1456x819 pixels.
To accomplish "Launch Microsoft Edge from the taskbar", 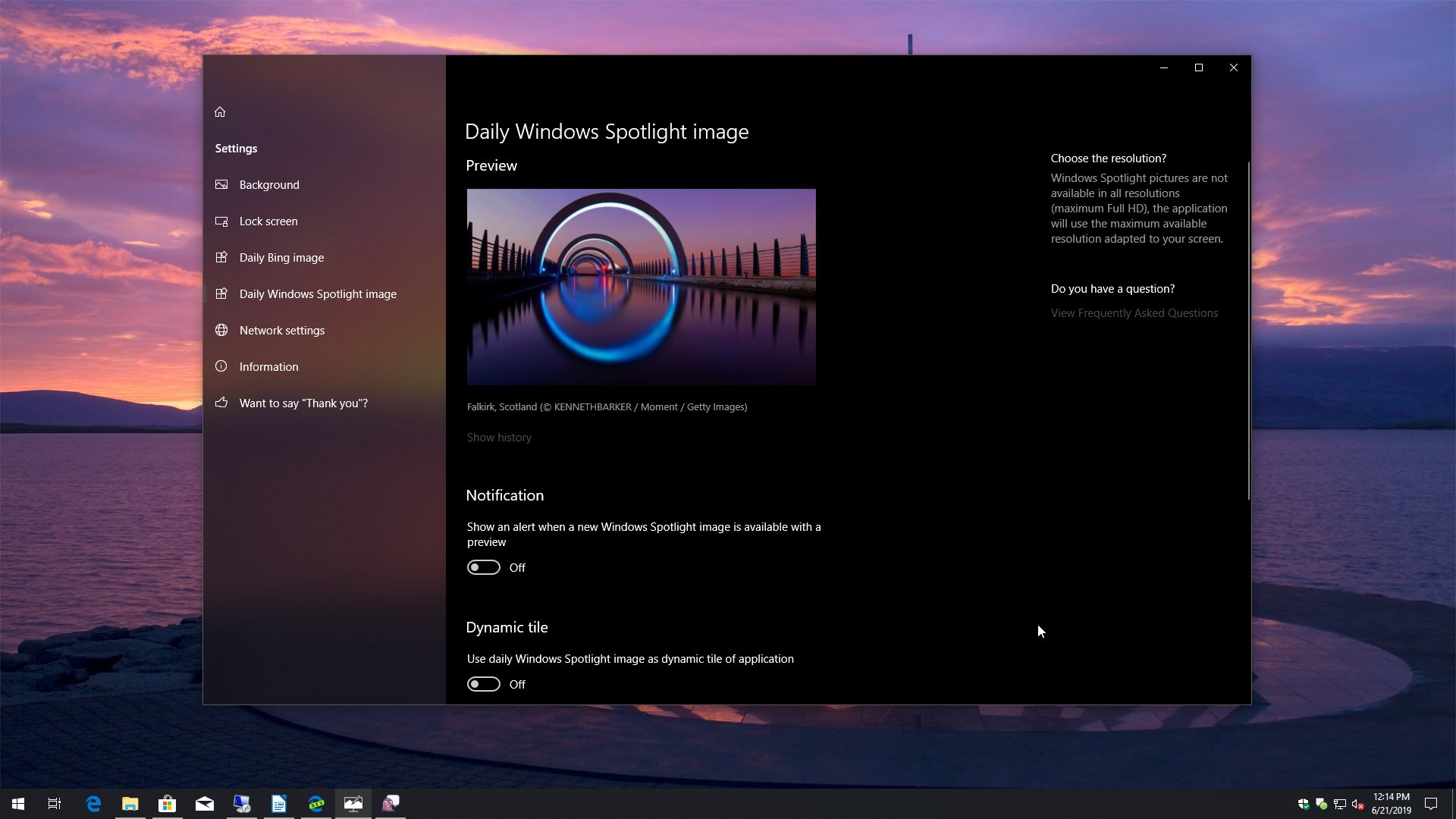I will 93,804.
